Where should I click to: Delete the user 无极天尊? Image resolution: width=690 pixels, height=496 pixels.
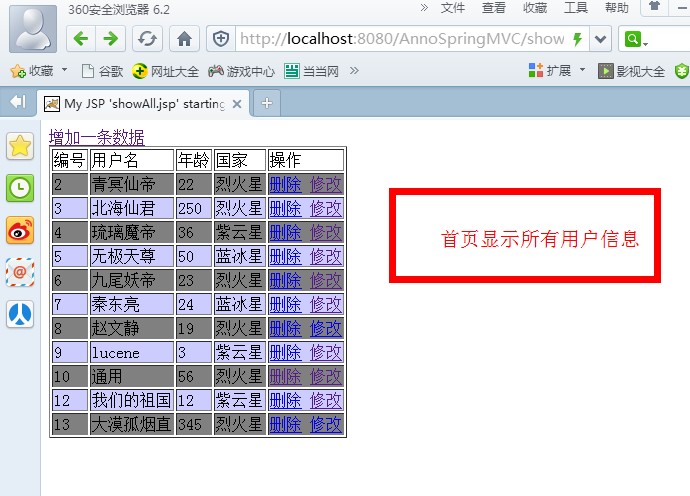pos(285,256)
